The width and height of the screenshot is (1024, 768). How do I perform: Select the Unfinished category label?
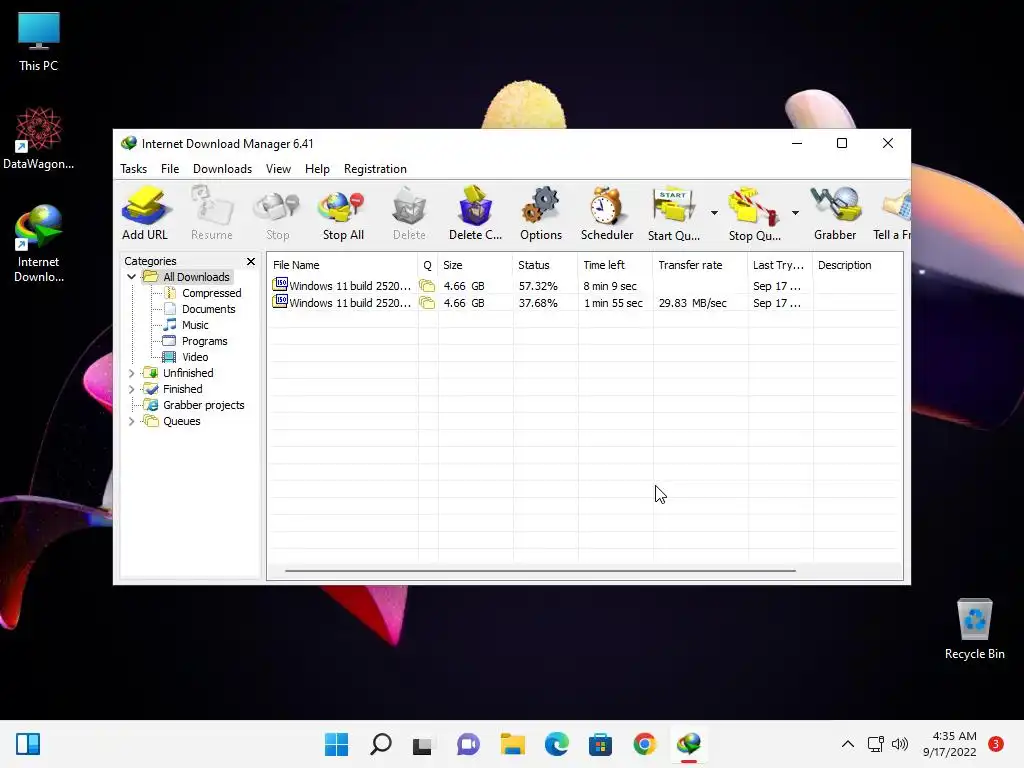188,373
